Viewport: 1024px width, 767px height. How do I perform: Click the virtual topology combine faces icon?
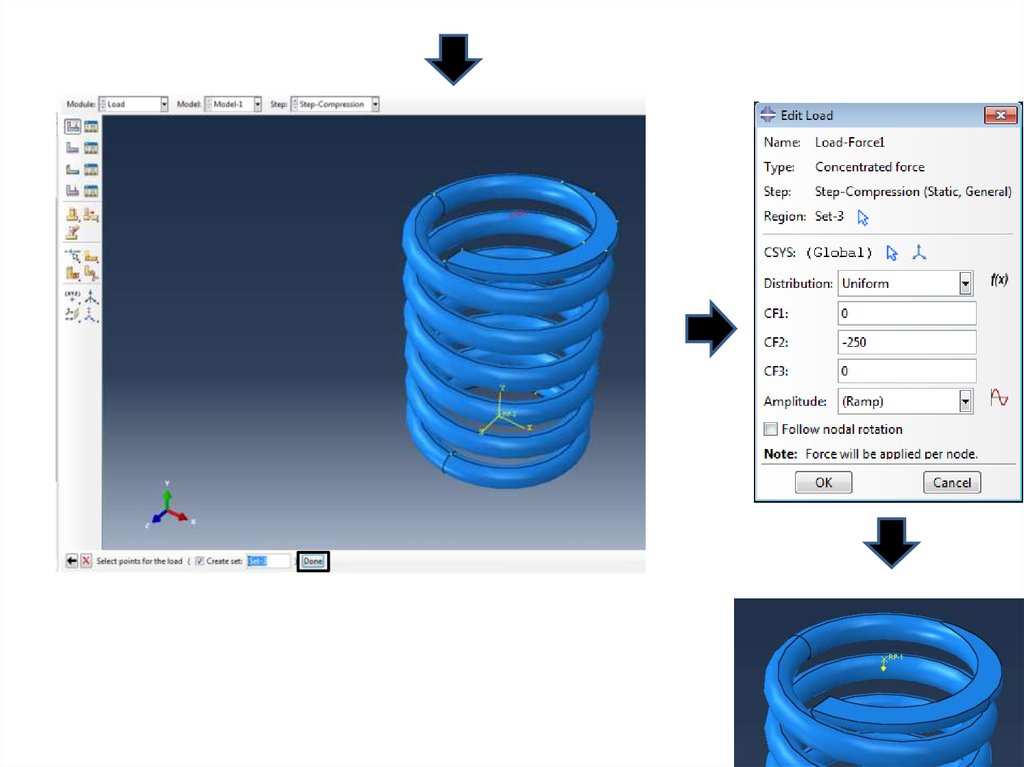pos(72,255)
